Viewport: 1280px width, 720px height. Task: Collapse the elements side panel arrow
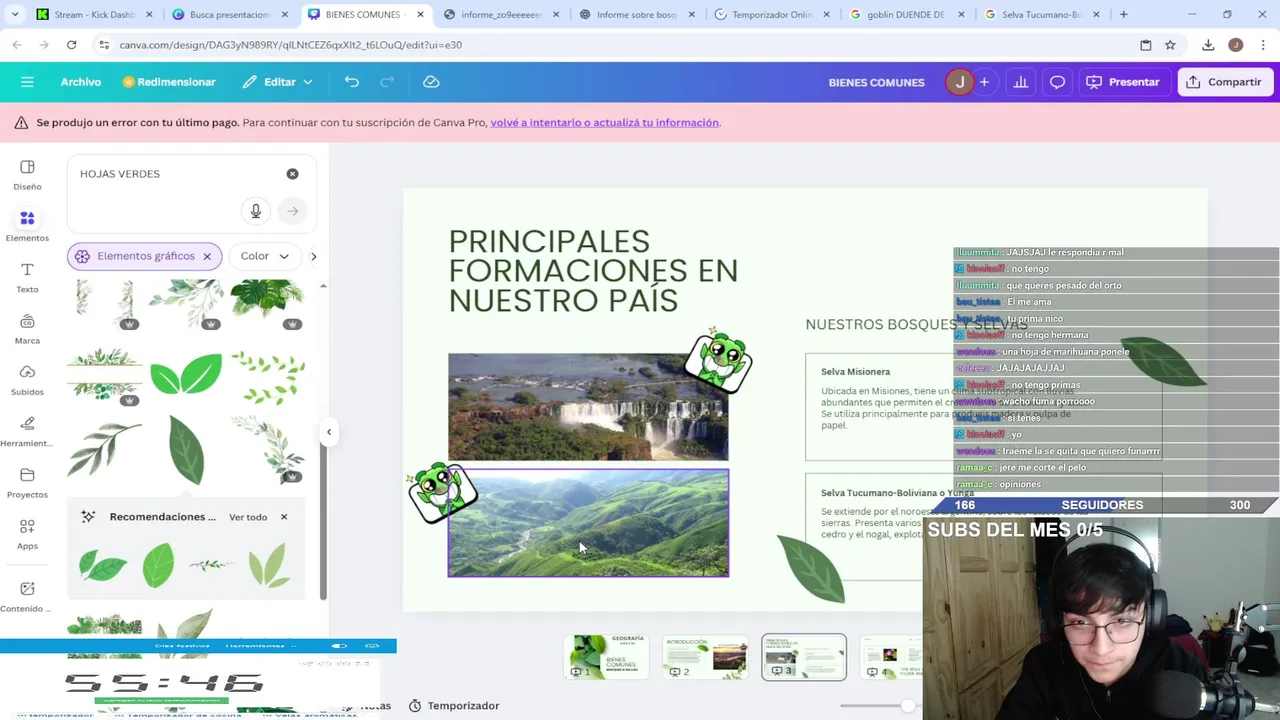[328, 432]
